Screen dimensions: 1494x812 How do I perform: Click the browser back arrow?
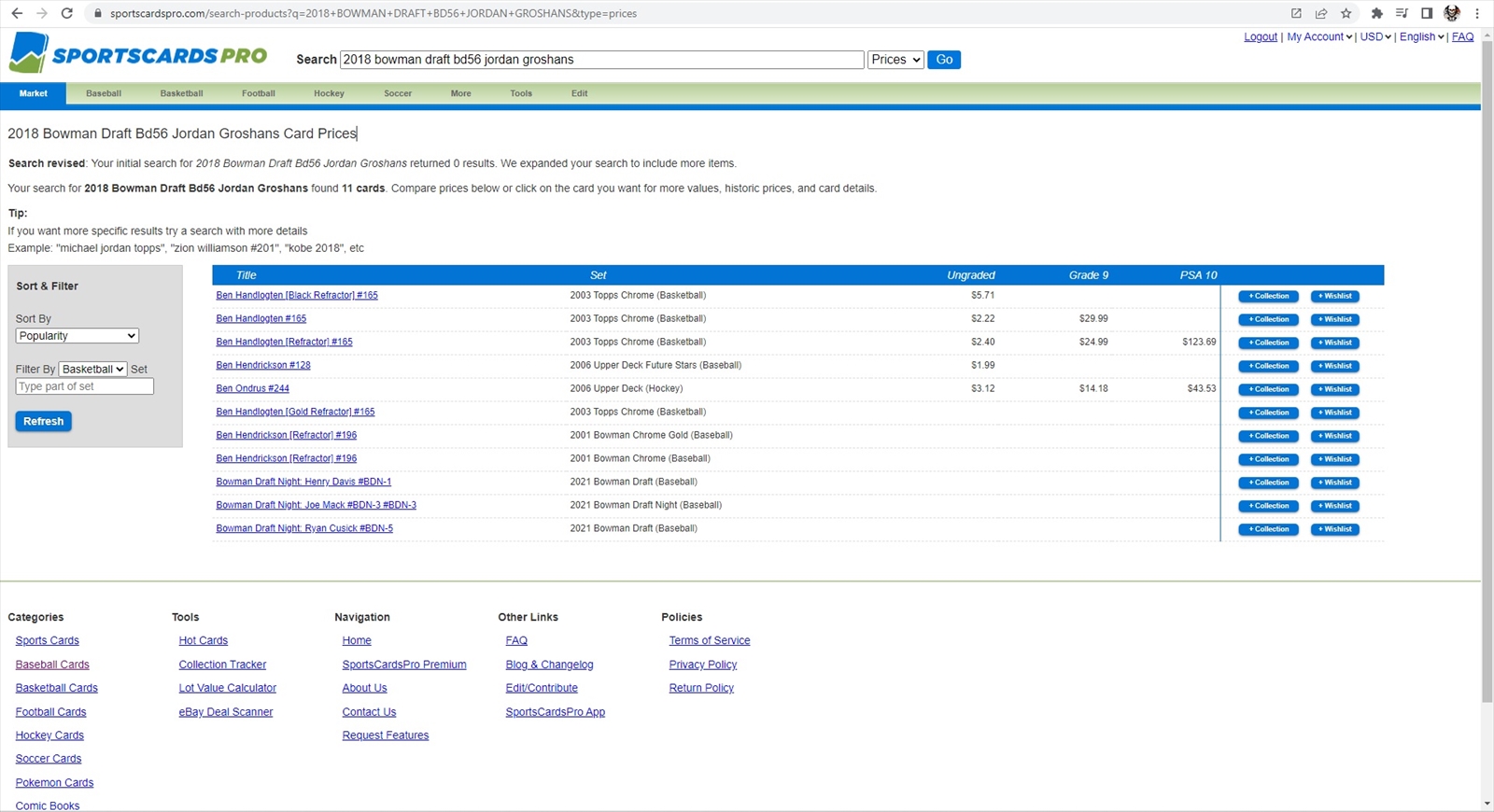pos(17,13)
